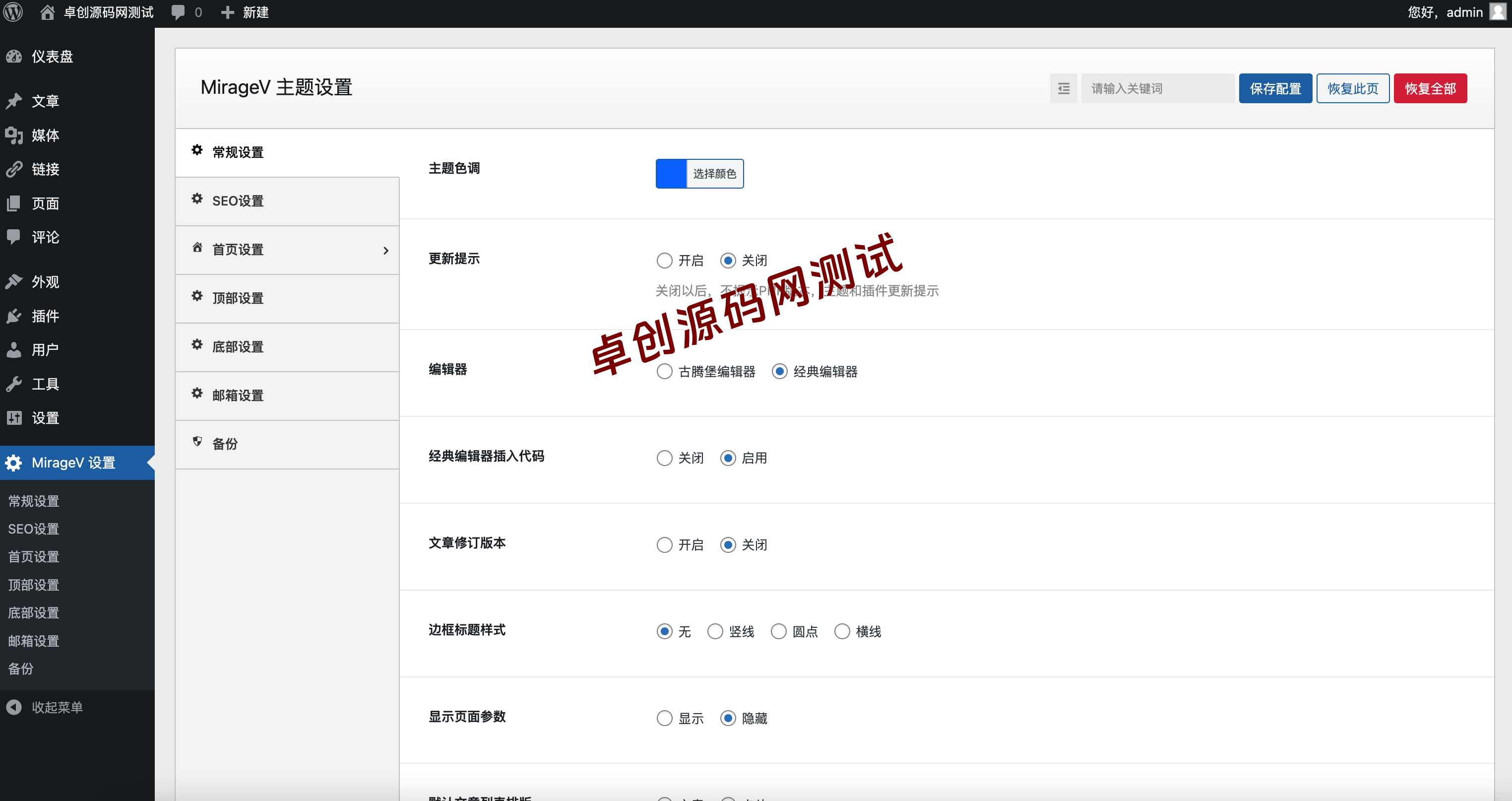The width and height of the screenshot is (1512, 801).
Task: Select 关闭 for 经典编辑器插入代码
Action: point(664,458)
